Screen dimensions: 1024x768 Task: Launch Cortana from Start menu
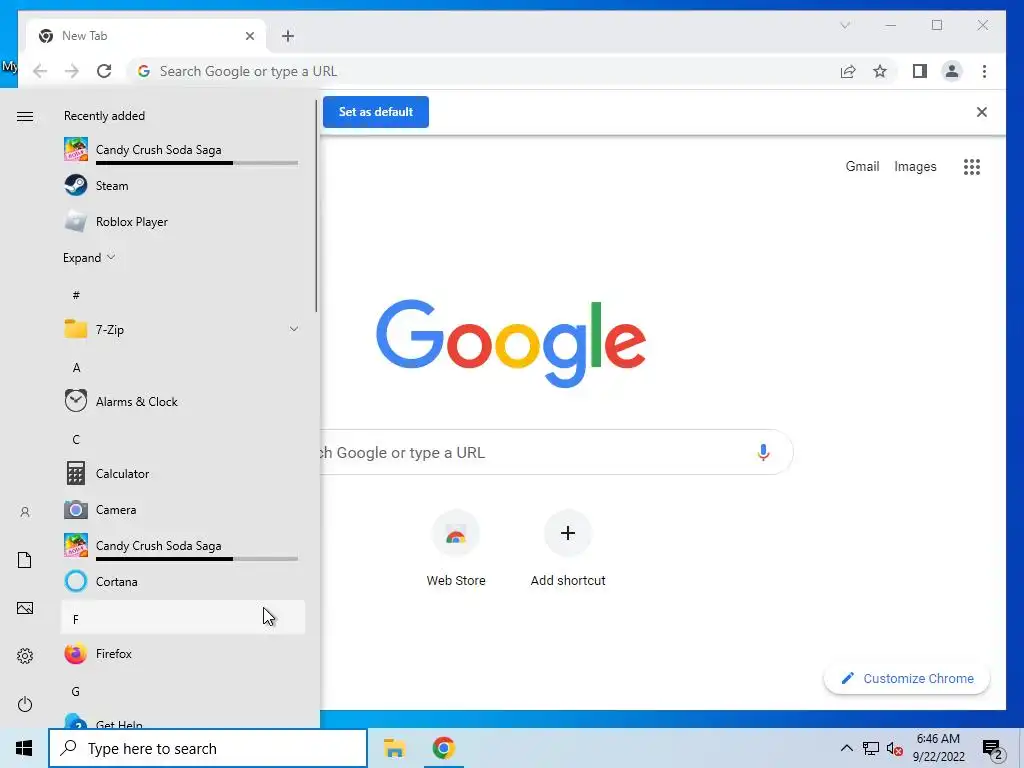coord(183,582)
